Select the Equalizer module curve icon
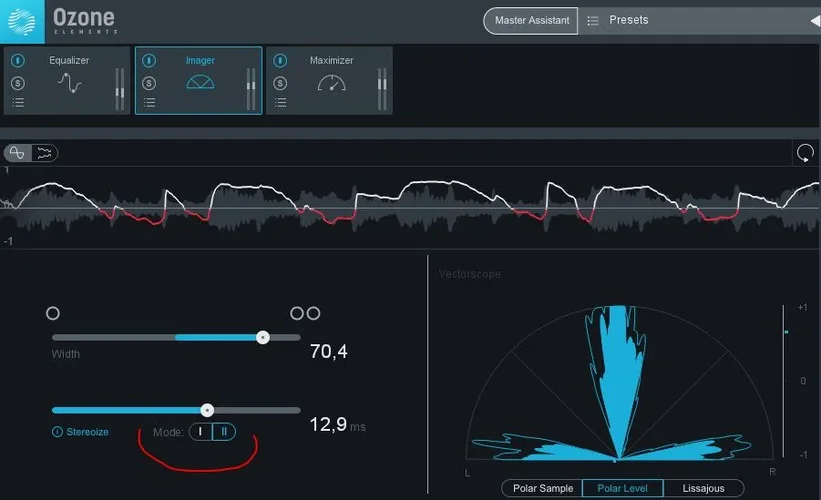This screenshot has height=500, width=821. point(70,83)
